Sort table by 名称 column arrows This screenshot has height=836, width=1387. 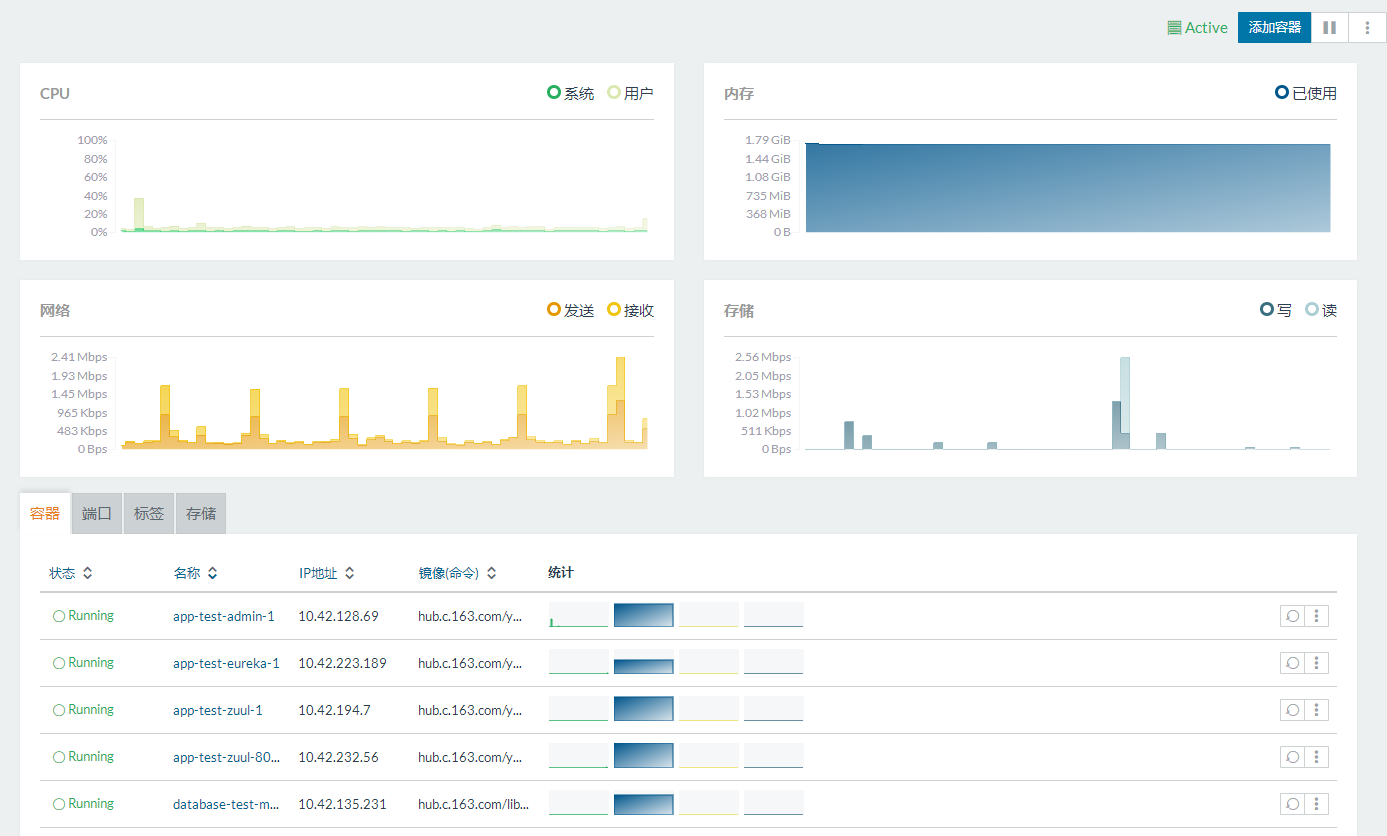coord(212,573)
